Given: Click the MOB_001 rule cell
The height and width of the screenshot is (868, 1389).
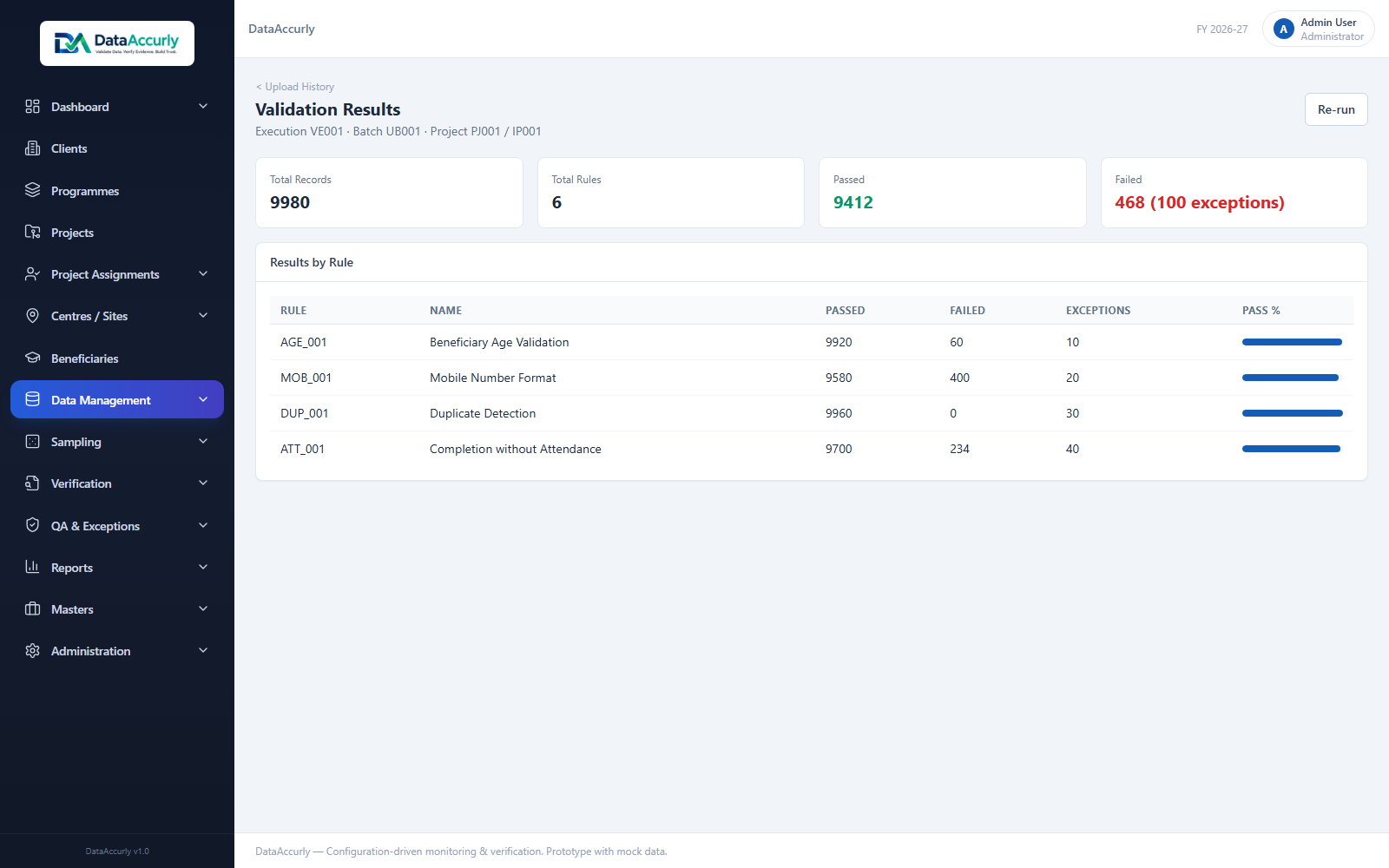Looking at the screenshot, I should tap(306, 378).
